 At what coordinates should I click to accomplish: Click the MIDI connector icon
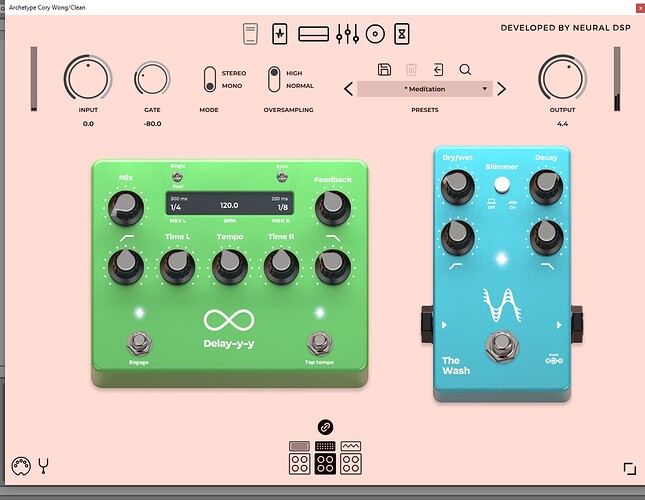pos(17,465)
